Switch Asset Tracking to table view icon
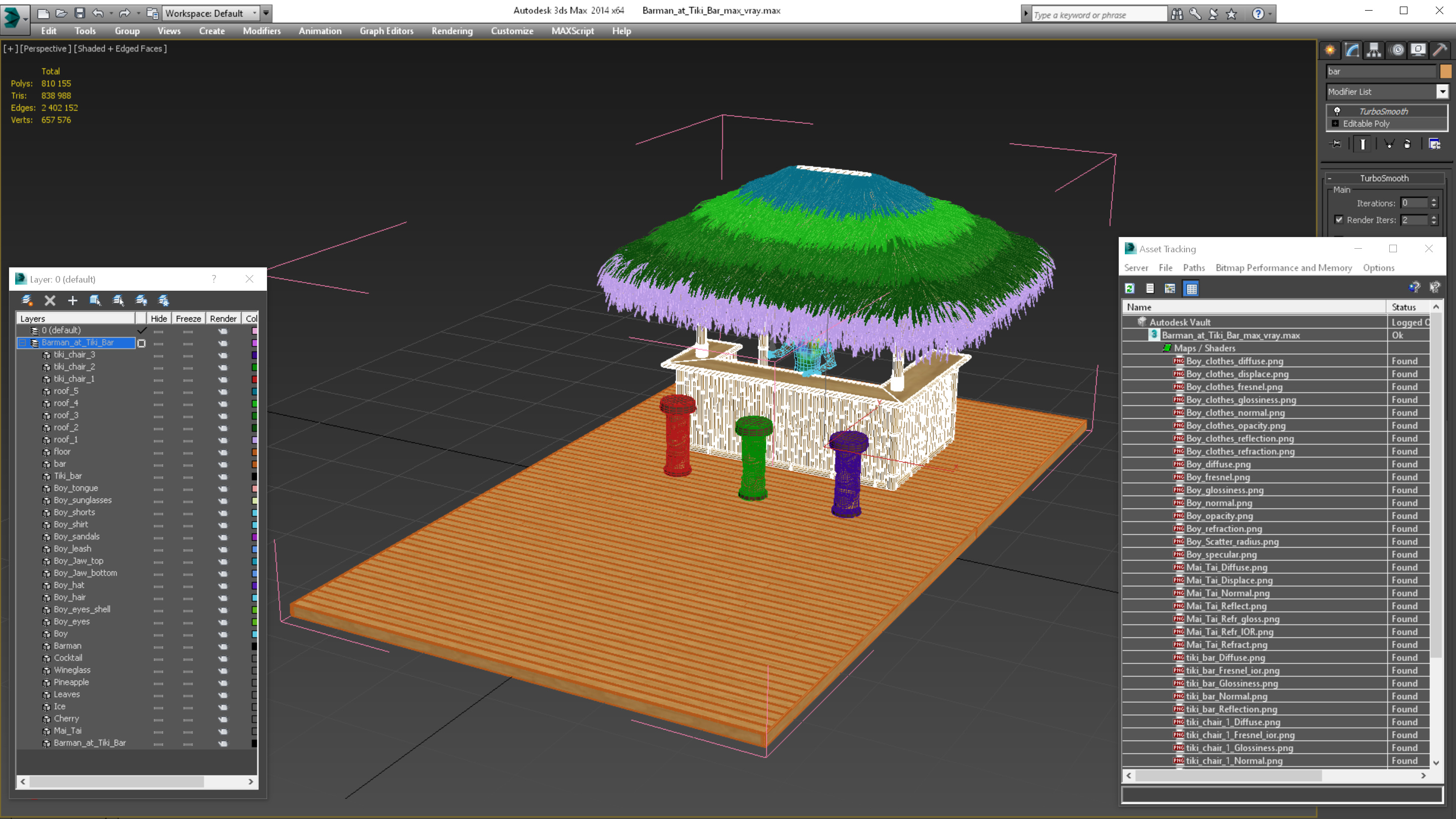 point(1192,289)
